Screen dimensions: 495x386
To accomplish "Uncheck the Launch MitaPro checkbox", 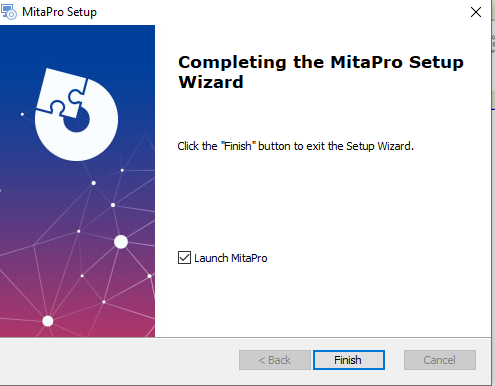I will coord(184,258).
